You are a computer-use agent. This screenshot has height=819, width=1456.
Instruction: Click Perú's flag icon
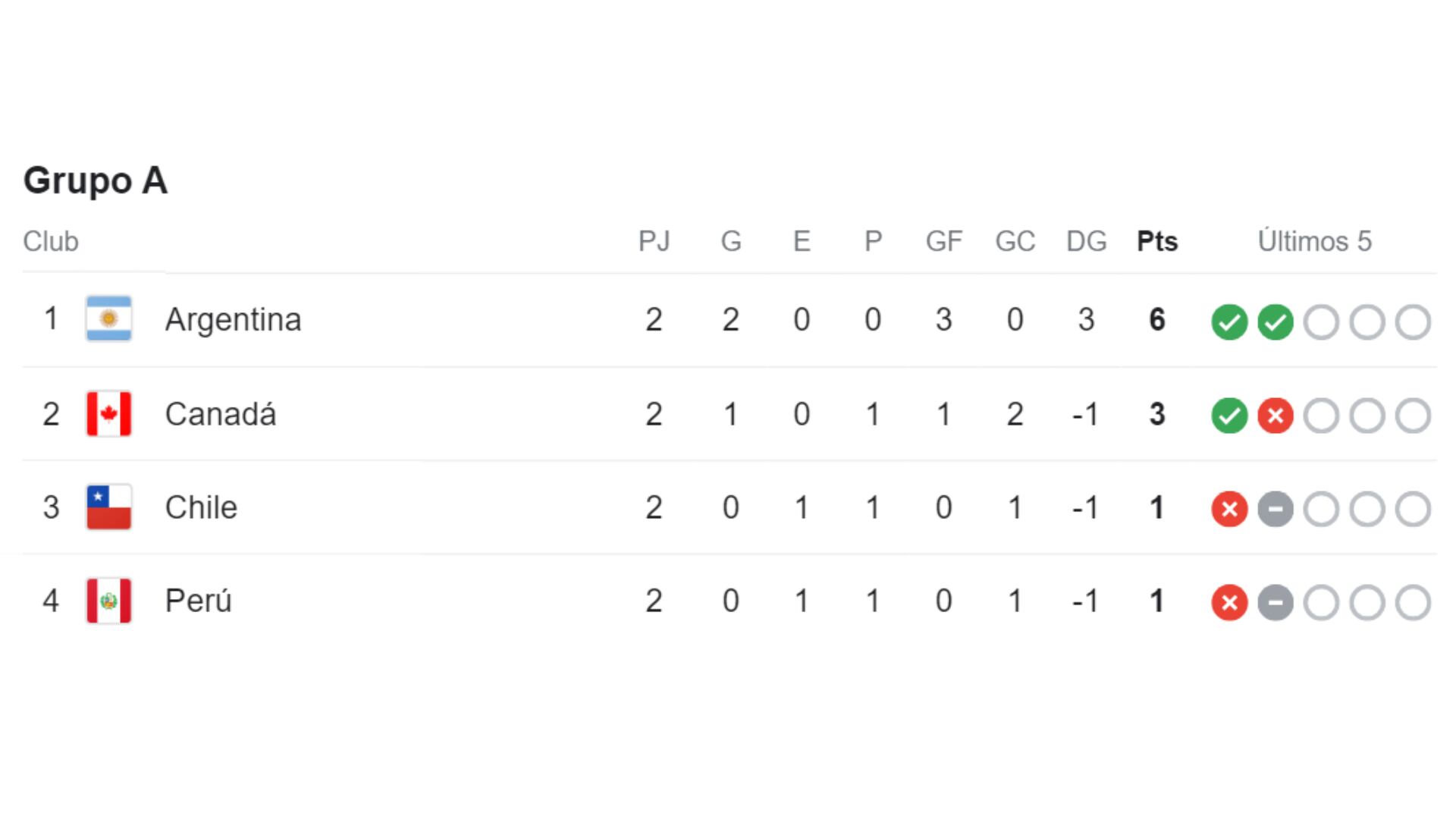[108, 601]
